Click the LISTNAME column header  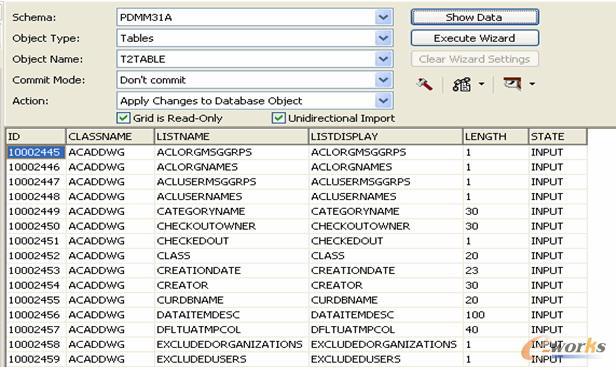(x=231, y=136)
